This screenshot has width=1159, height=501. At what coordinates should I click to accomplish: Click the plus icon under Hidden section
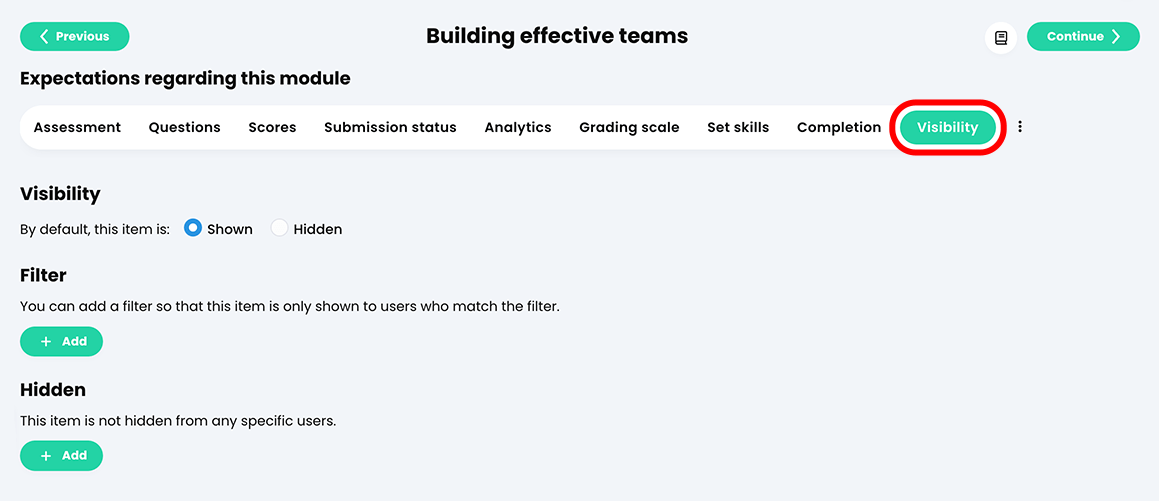pos(46,455)
